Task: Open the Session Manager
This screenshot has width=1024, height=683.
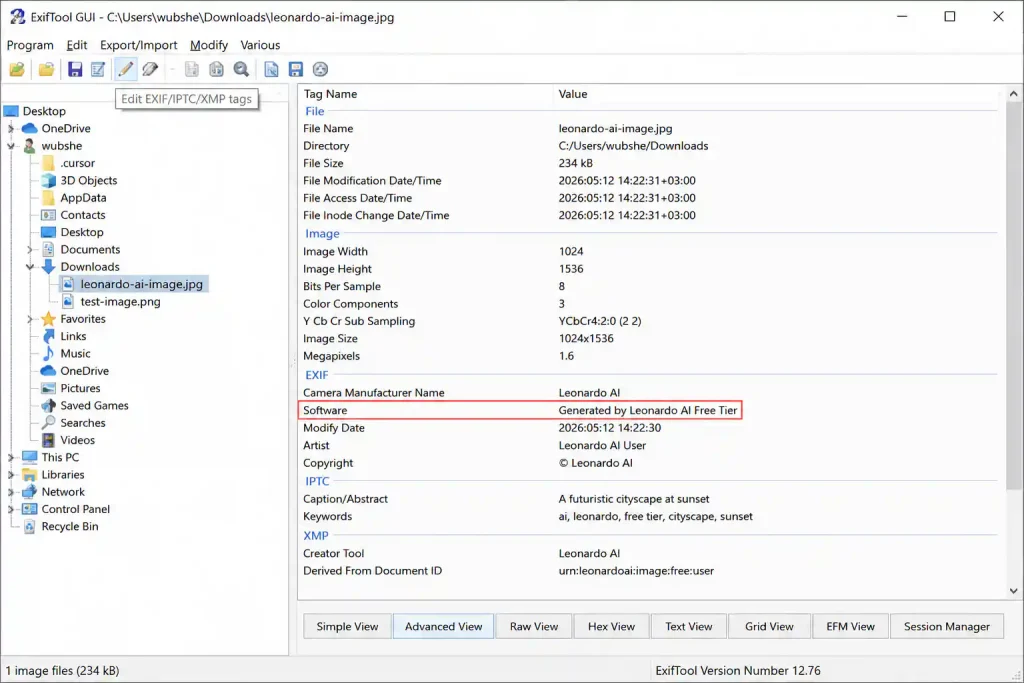Action: tap(946, 626)
